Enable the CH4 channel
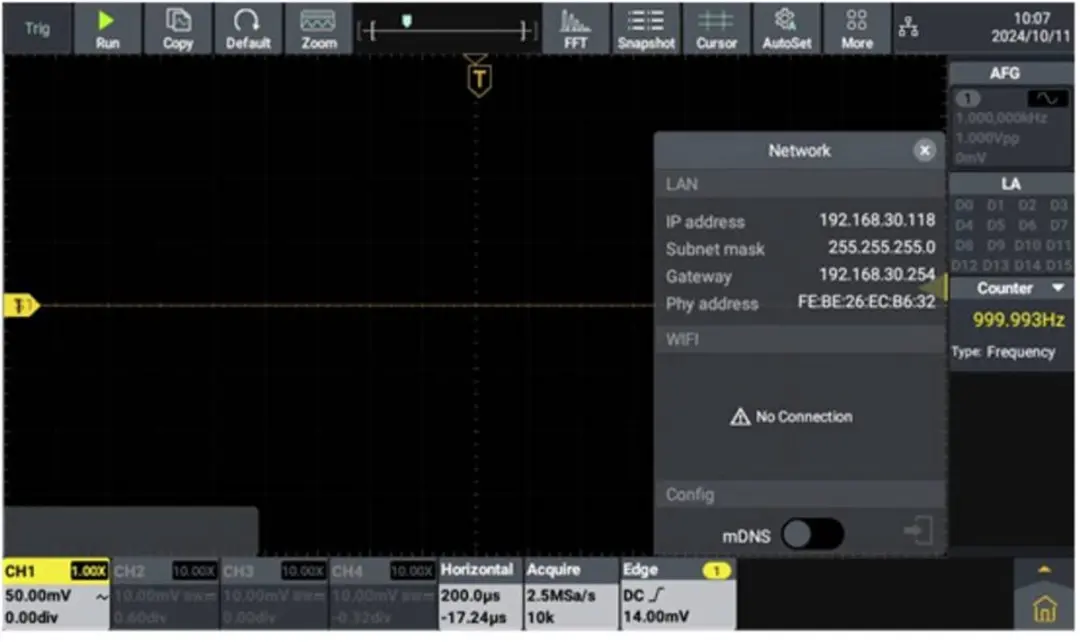 [382, 594]
